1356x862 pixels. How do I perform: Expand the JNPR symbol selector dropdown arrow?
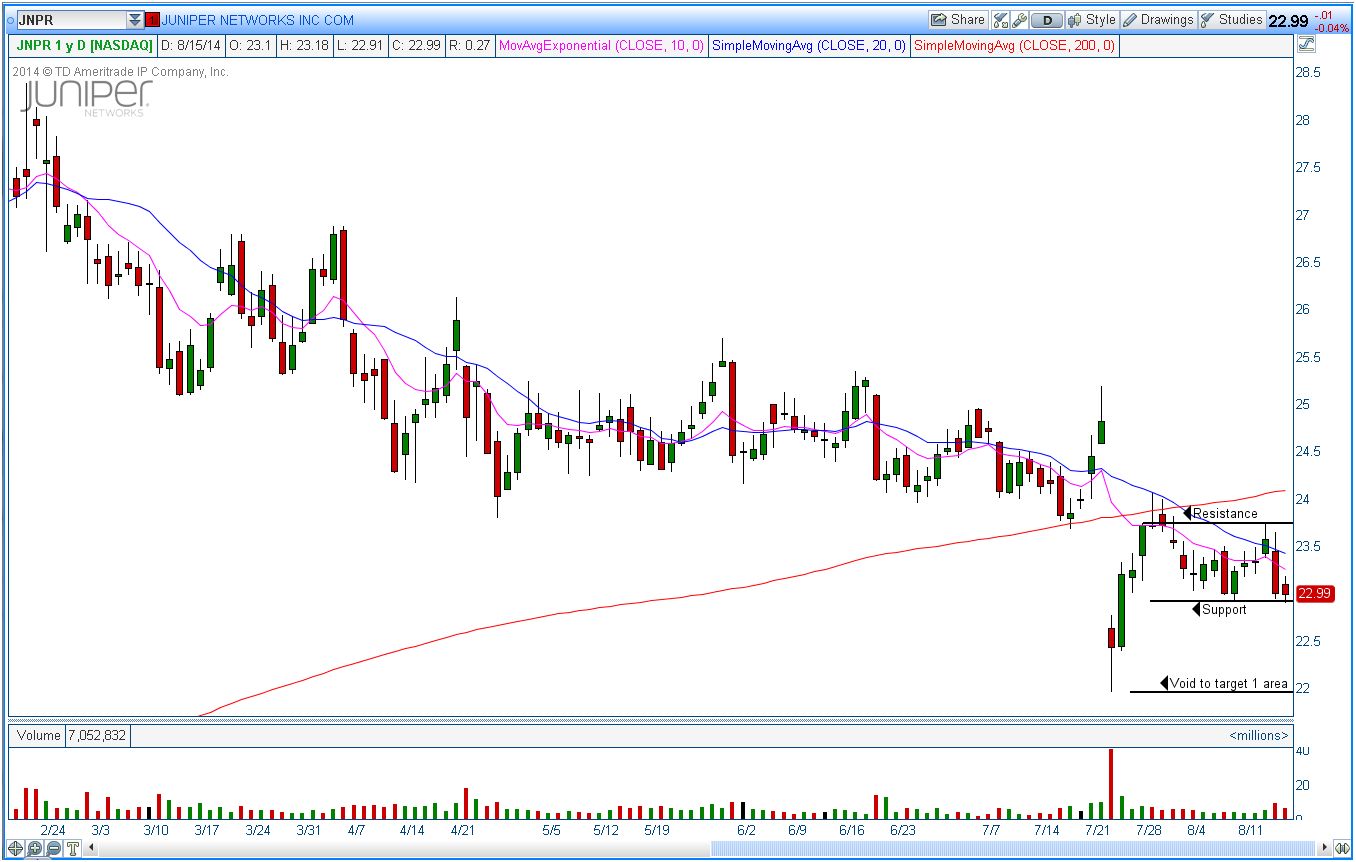135,20
